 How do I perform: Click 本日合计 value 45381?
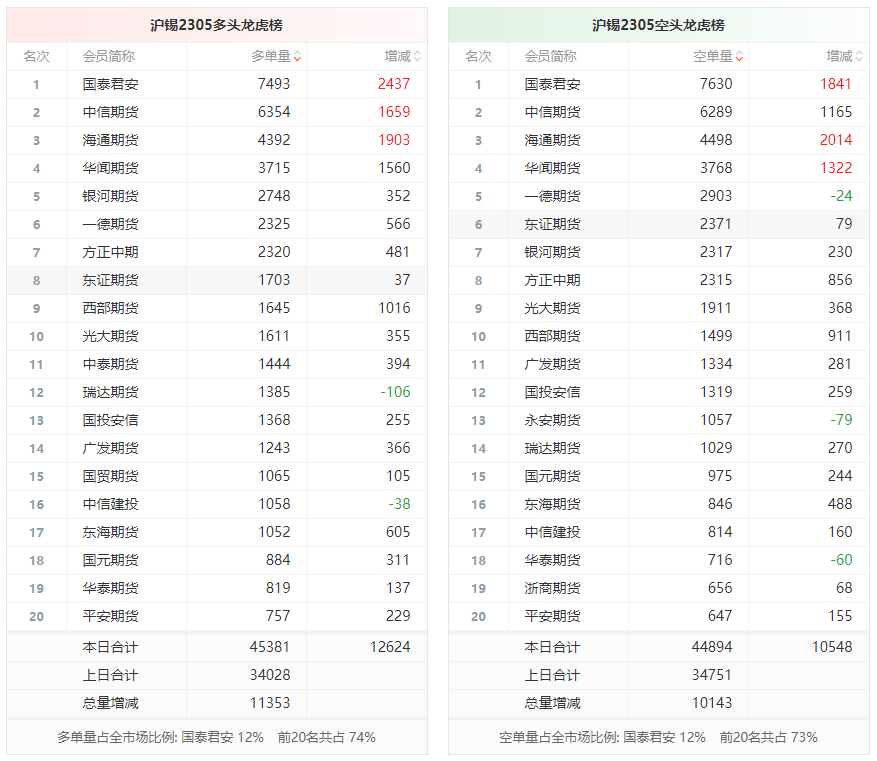point(270,647)
